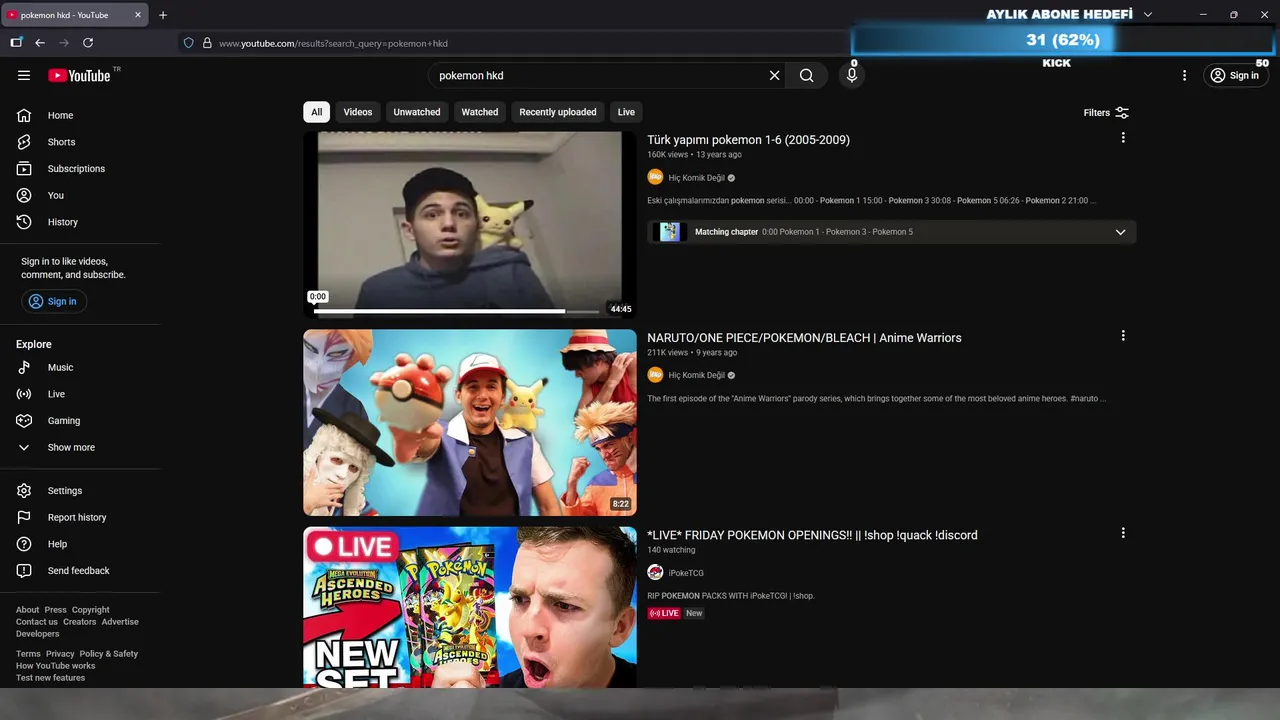Screen dimensions: 1280x720
Task: Open Hiç Komik Değil channel on first result
Action: 696,178
